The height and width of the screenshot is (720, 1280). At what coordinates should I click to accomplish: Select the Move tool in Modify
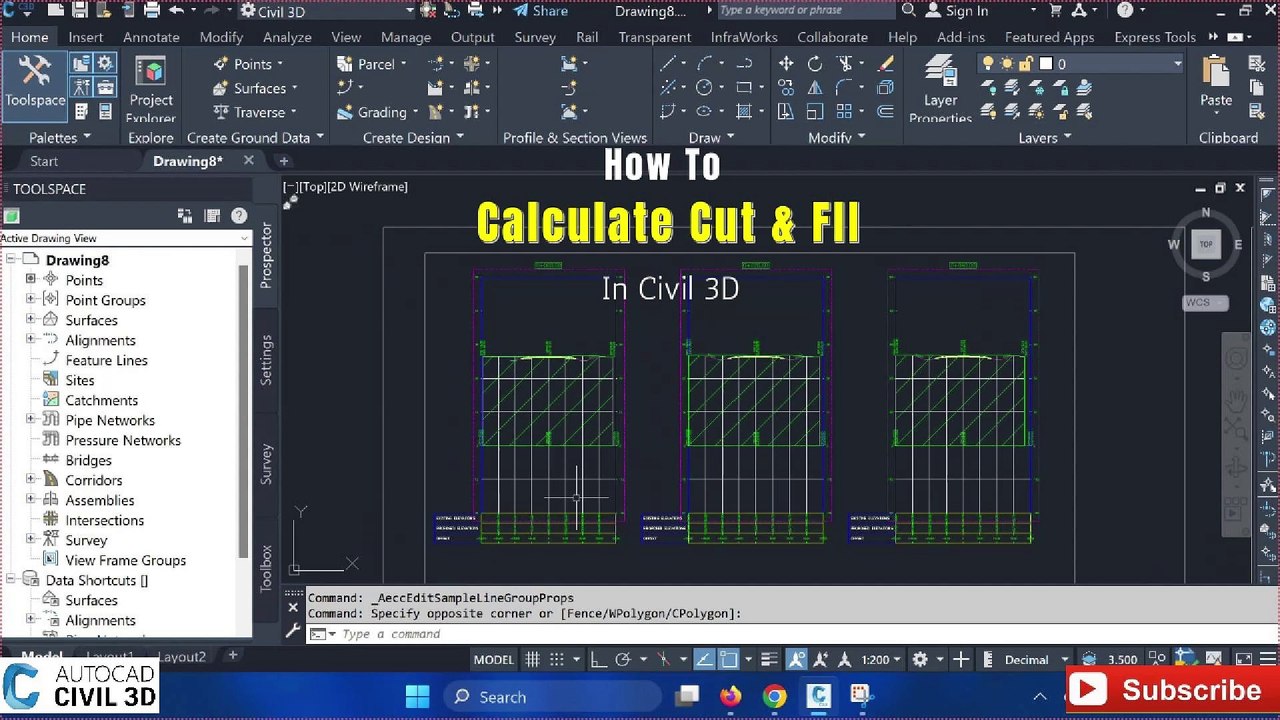click(786, 63)
